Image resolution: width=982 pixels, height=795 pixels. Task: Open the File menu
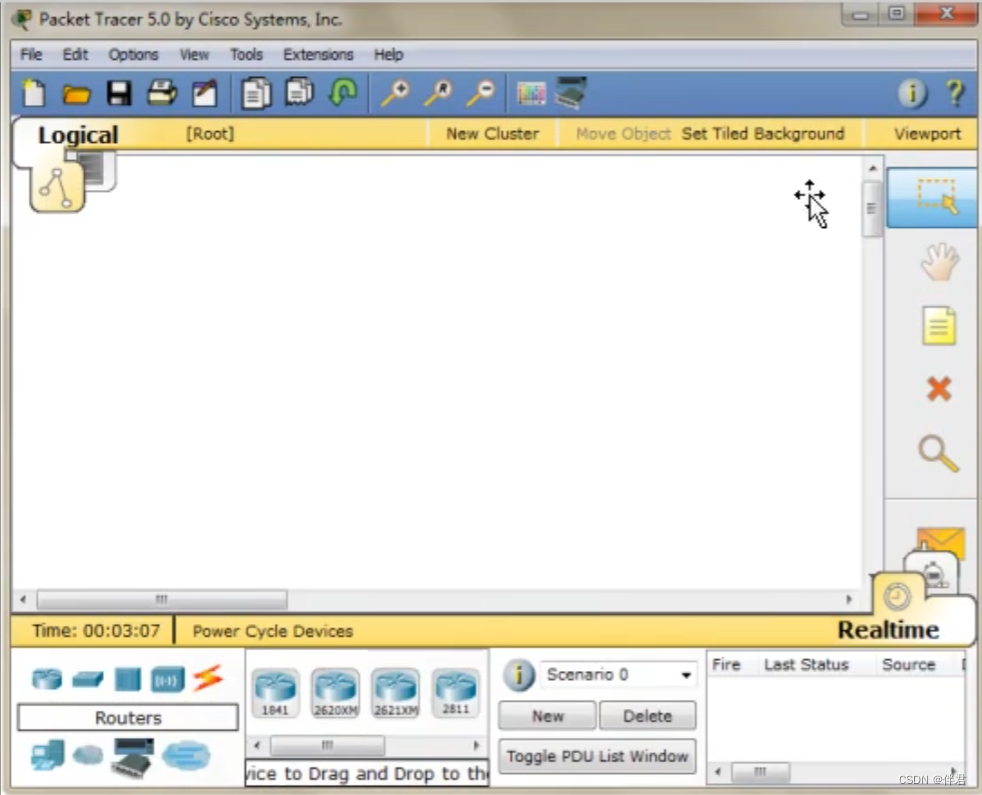pyautogui.click(x=31, y=55)
